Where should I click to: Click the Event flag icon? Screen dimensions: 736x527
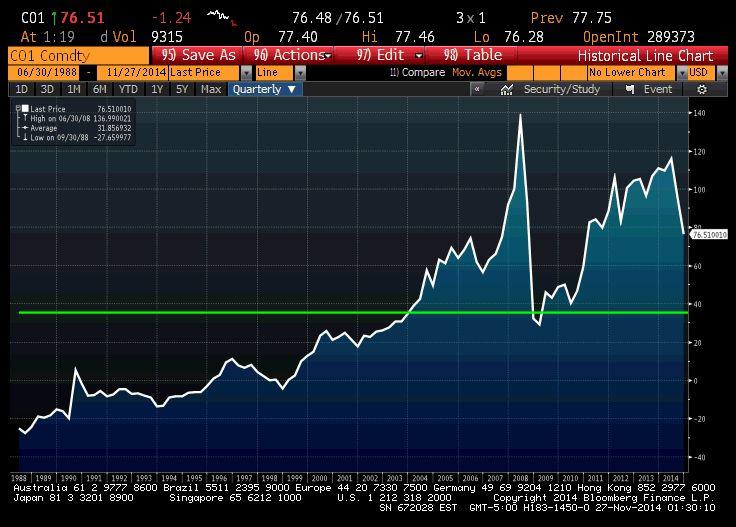click(x=629, y=89)
